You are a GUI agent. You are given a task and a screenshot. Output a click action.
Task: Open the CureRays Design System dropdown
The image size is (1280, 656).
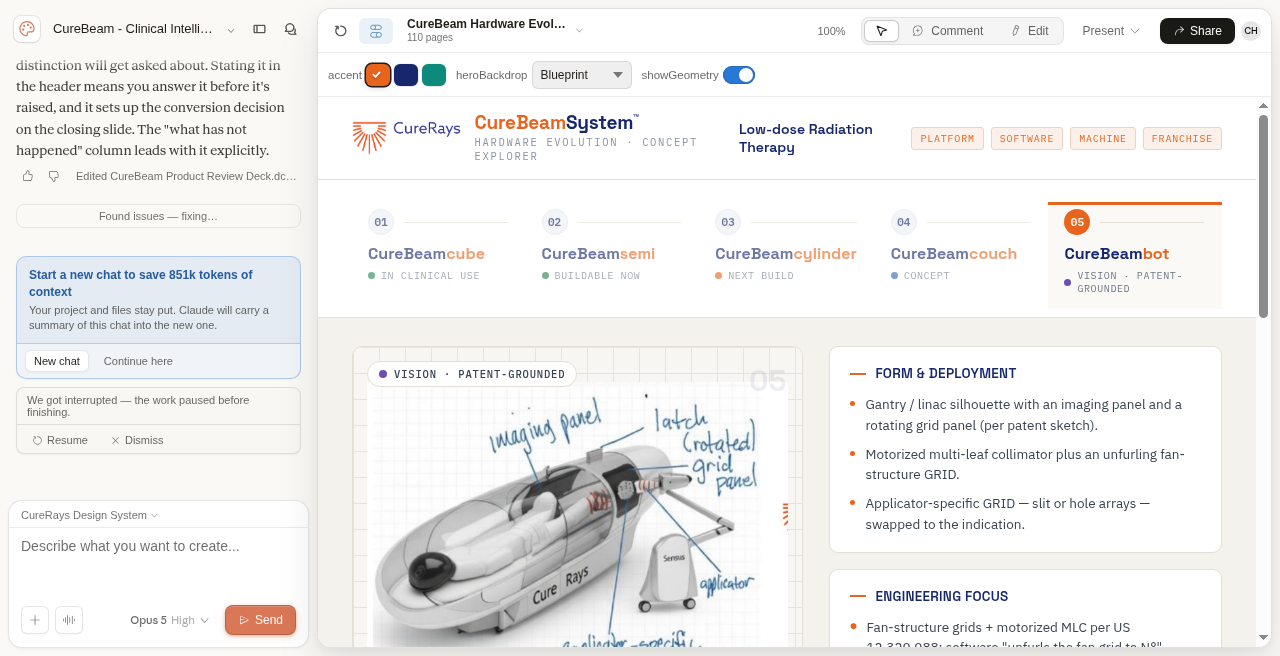[90, 515]
